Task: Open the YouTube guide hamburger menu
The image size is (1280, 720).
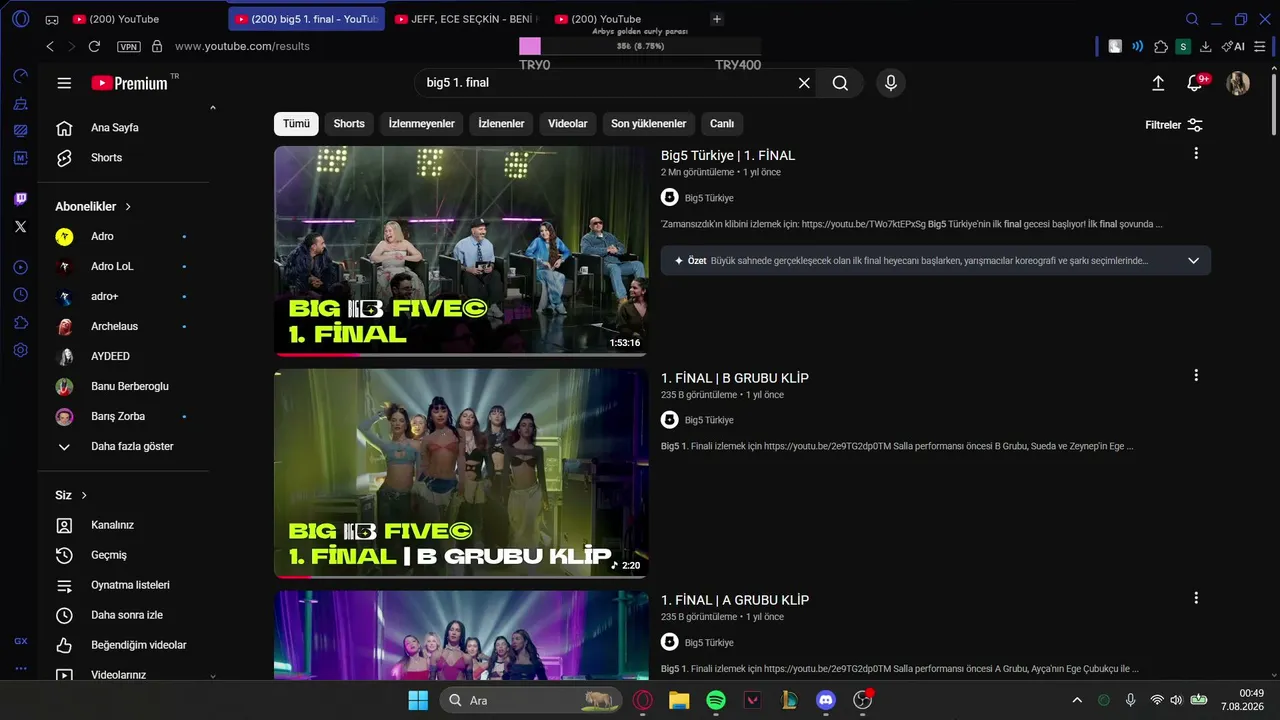Action: click(x=64, y=83)
